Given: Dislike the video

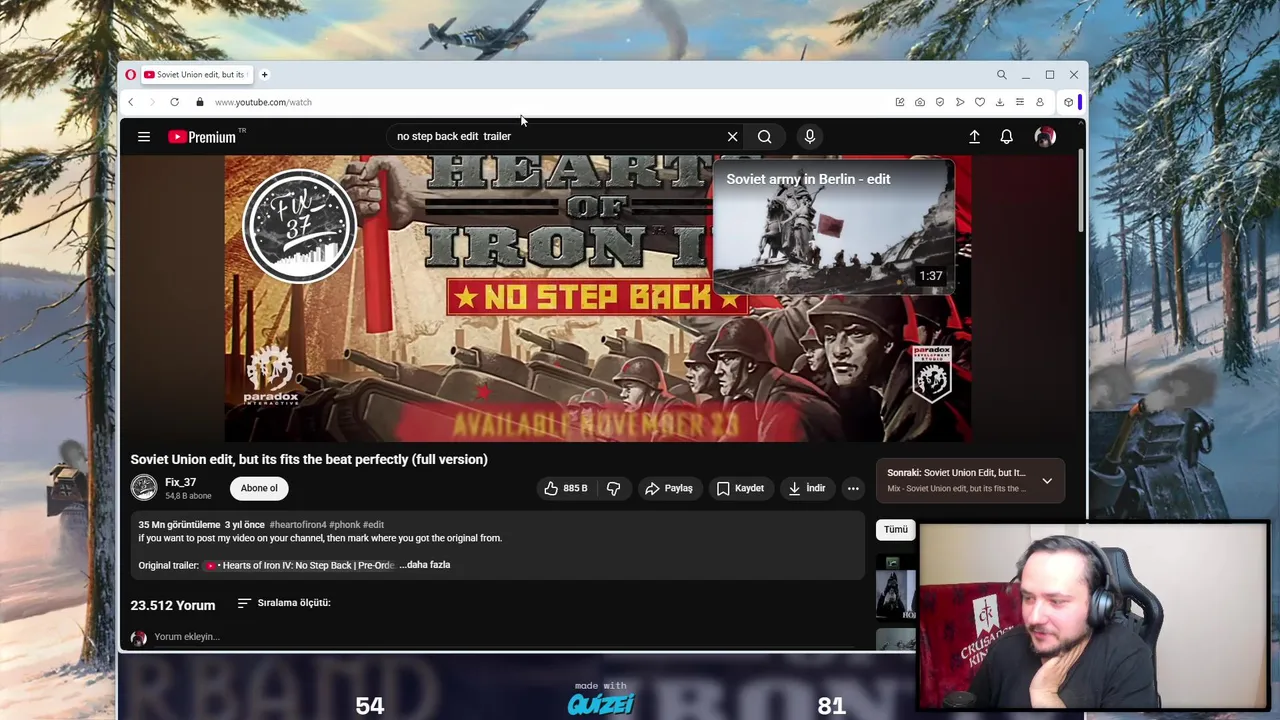Looking at the screenshot, I should [614, 488].
